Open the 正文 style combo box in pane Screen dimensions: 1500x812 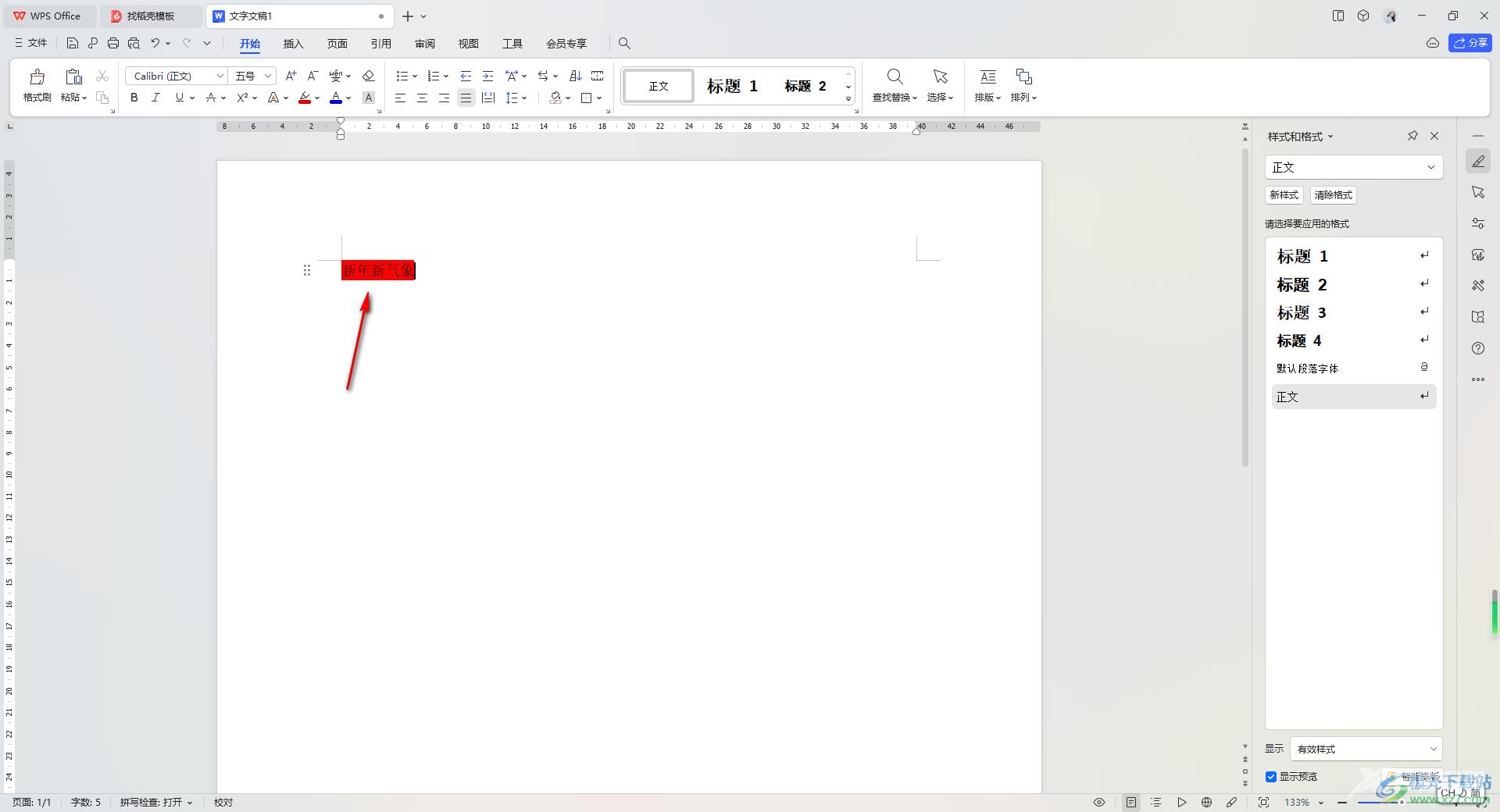click(1354, 167)
